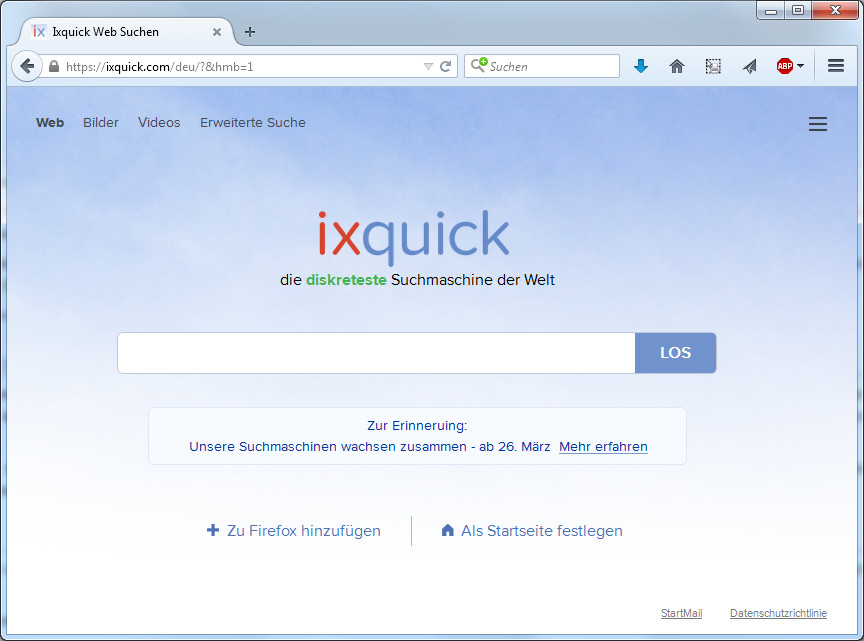Click the padlock site identity icon
The image size is (864, 641).
(x=53, y=67)
